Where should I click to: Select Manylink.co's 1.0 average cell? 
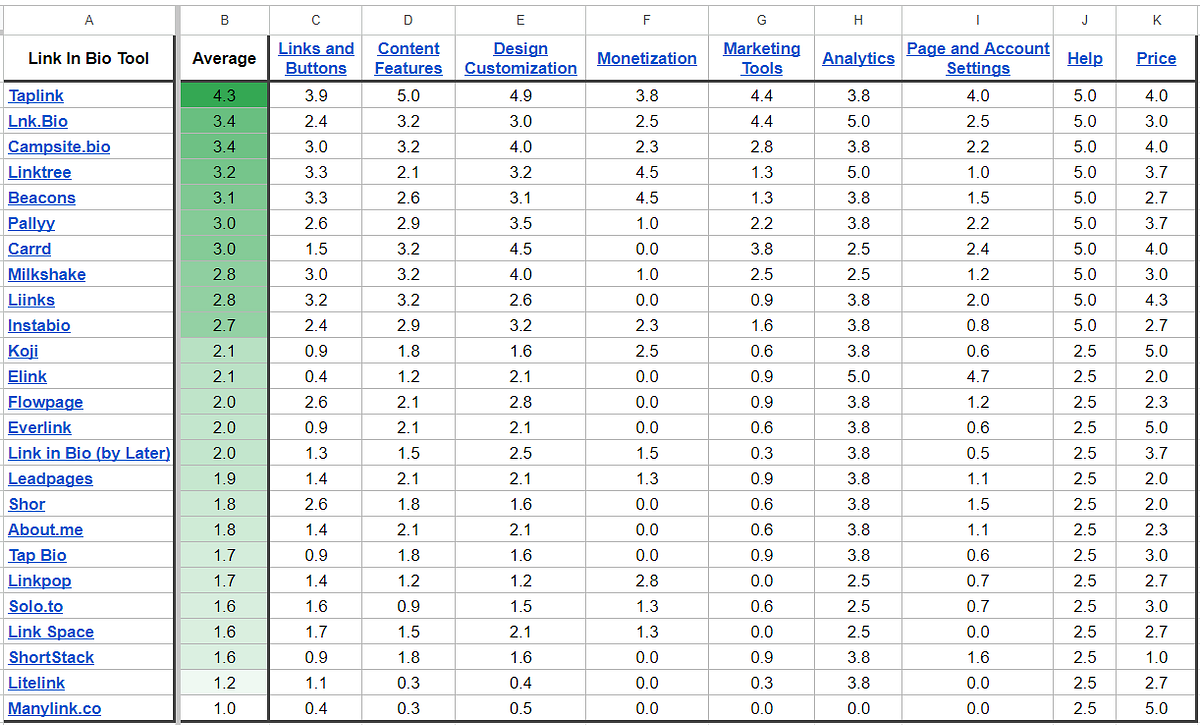pyautogui.click(x=224, y=708)
